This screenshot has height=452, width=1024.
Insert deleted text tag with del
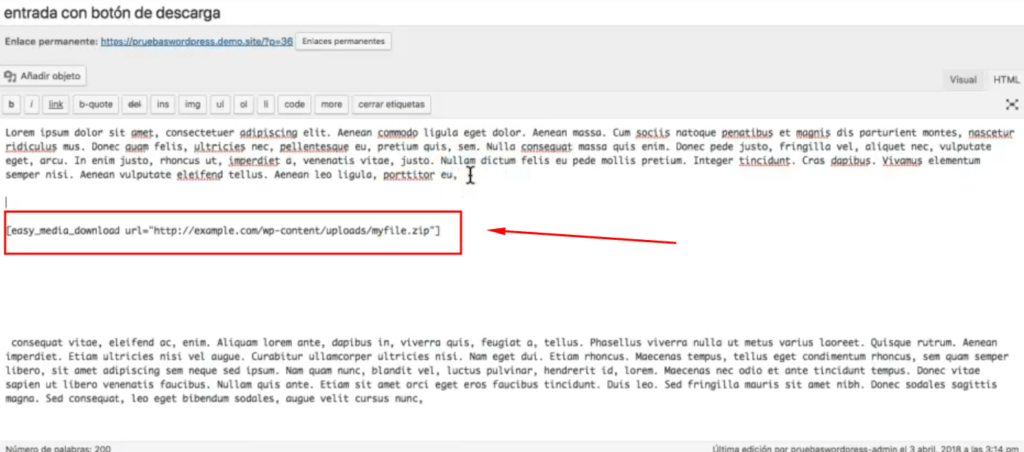(x=135, y=104)
